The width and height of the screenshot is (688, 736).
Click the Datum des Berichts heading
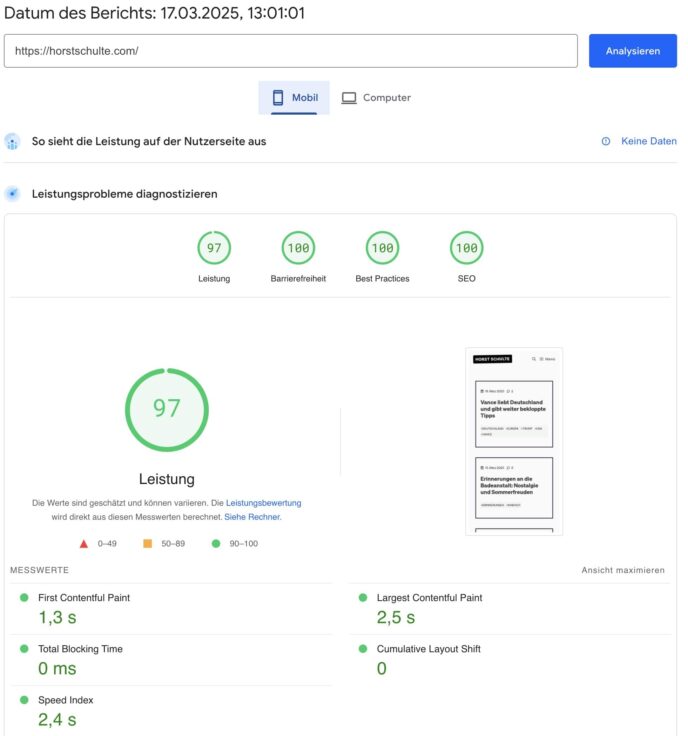[154, 13]
